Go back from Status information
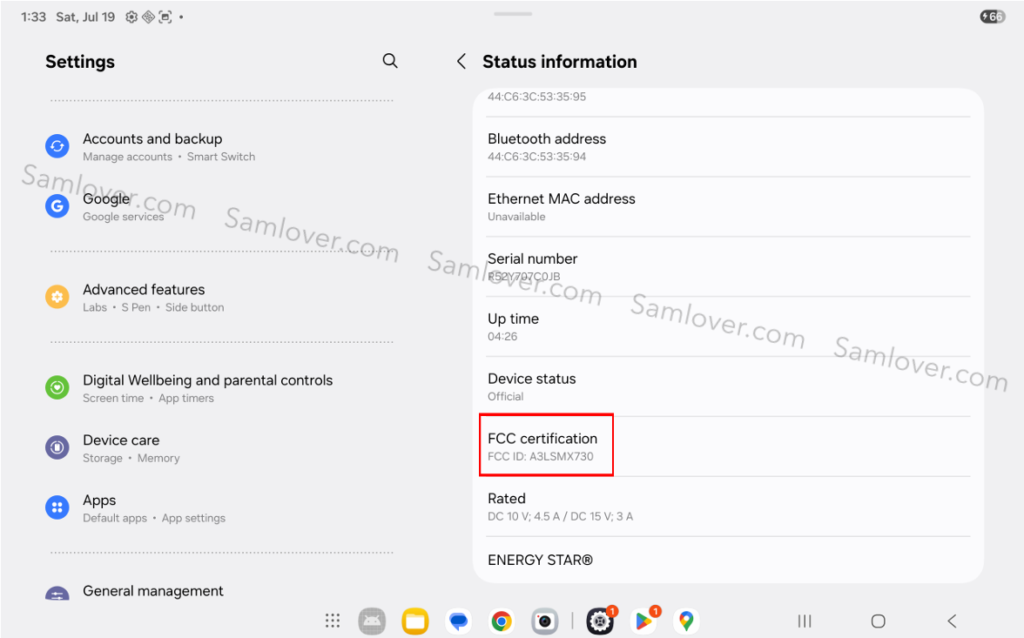The image size is (1024, 638). pyautogui.click(x=461, y=61)
